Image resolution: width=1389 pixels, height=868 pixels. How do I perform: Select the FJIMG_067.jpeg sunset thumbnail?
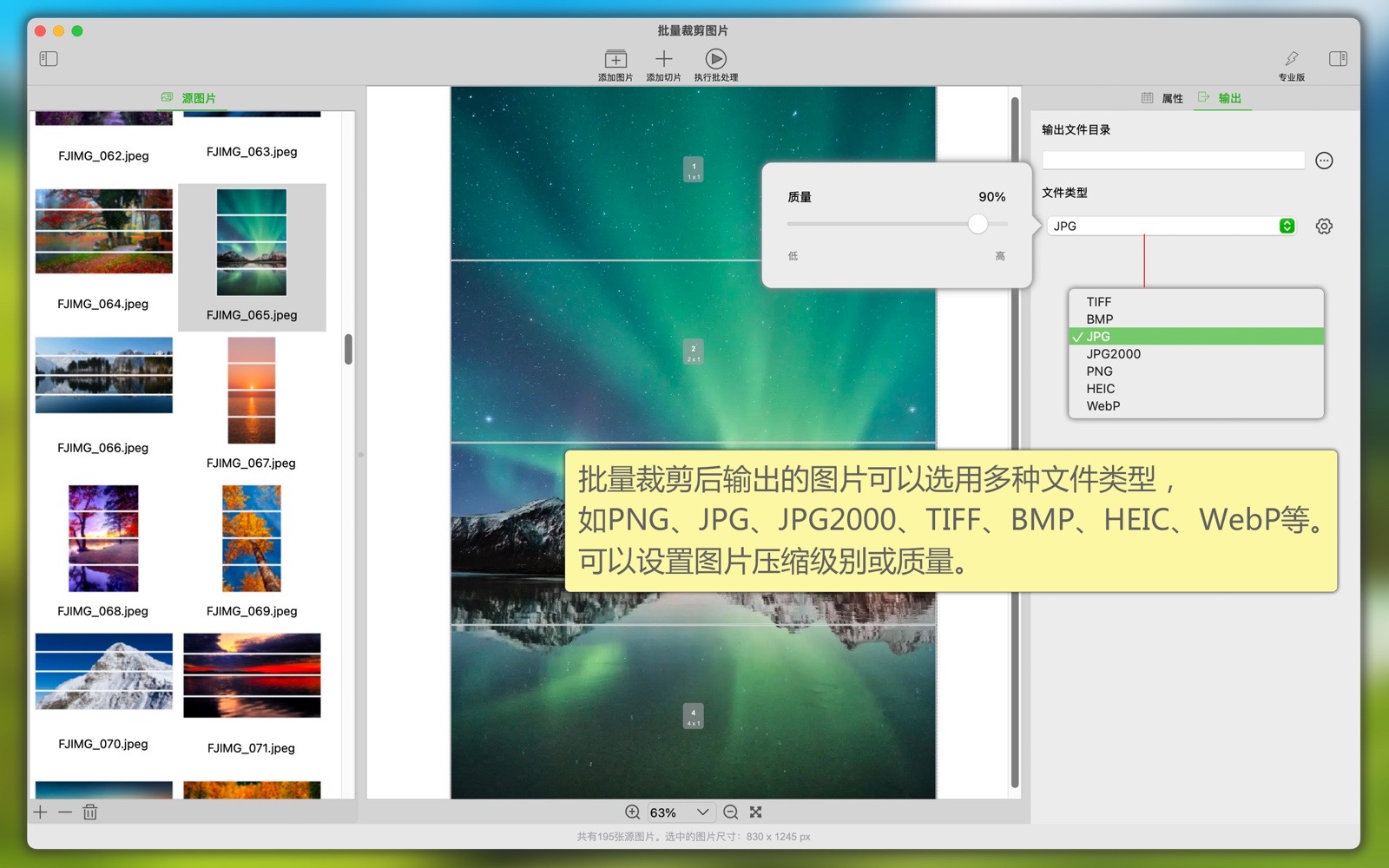(252, 391)
